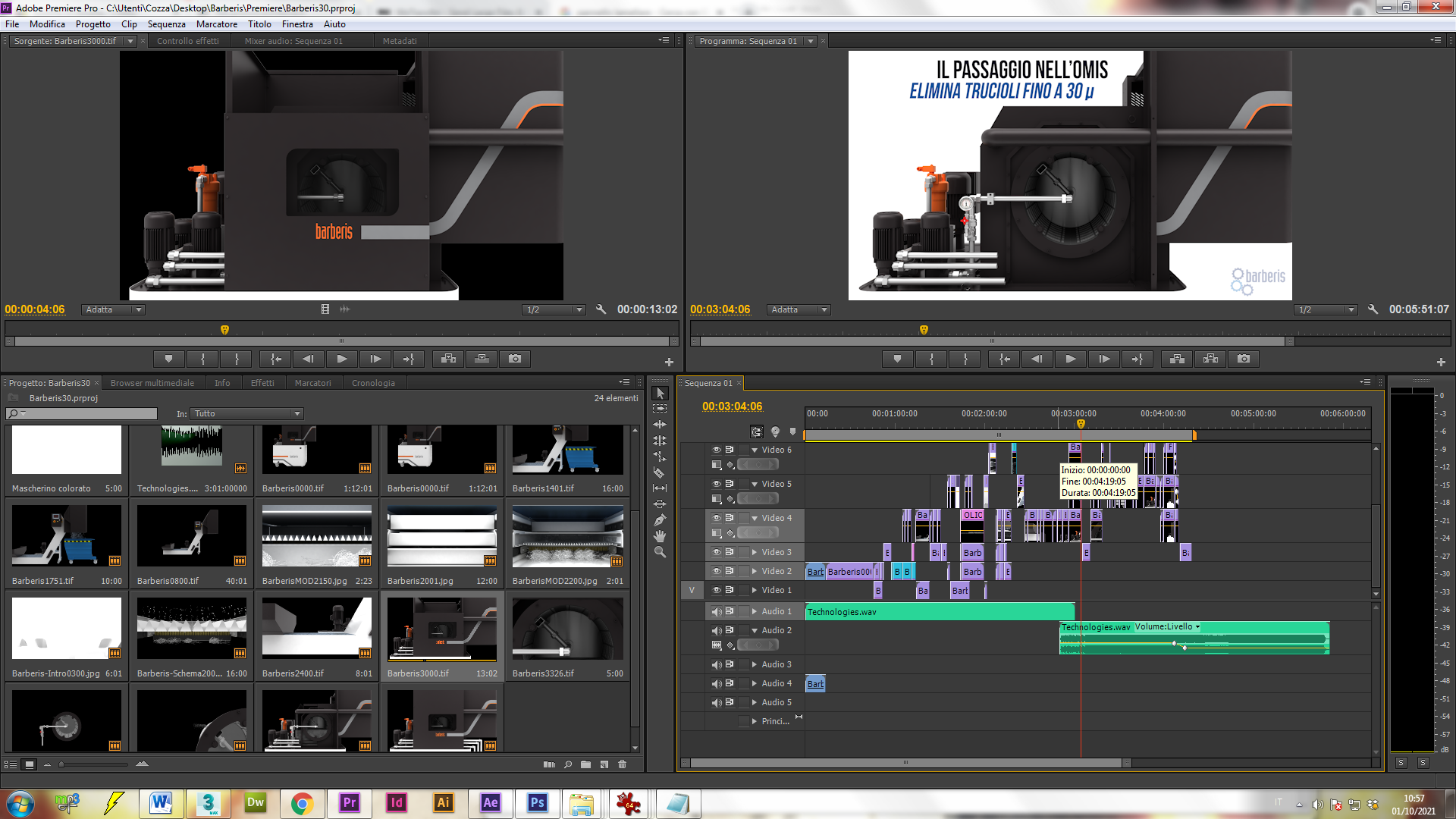Switch to Browser multimediale tab
Viewport: 1456px width, 819px height.
(x=152, y=383)
